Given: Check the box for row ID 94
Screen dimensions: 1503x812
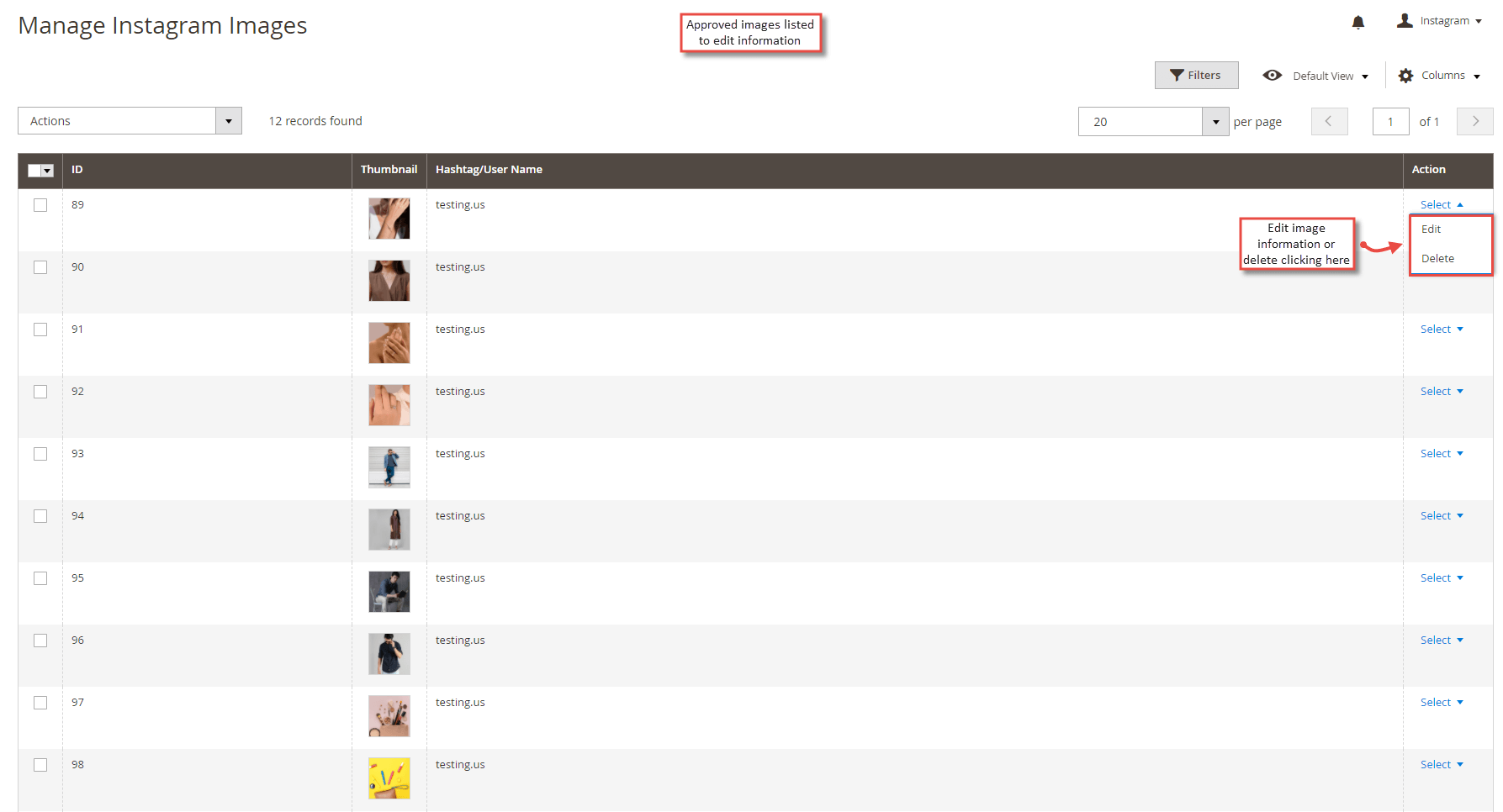Looking at the screenshot, I should 40,516.
